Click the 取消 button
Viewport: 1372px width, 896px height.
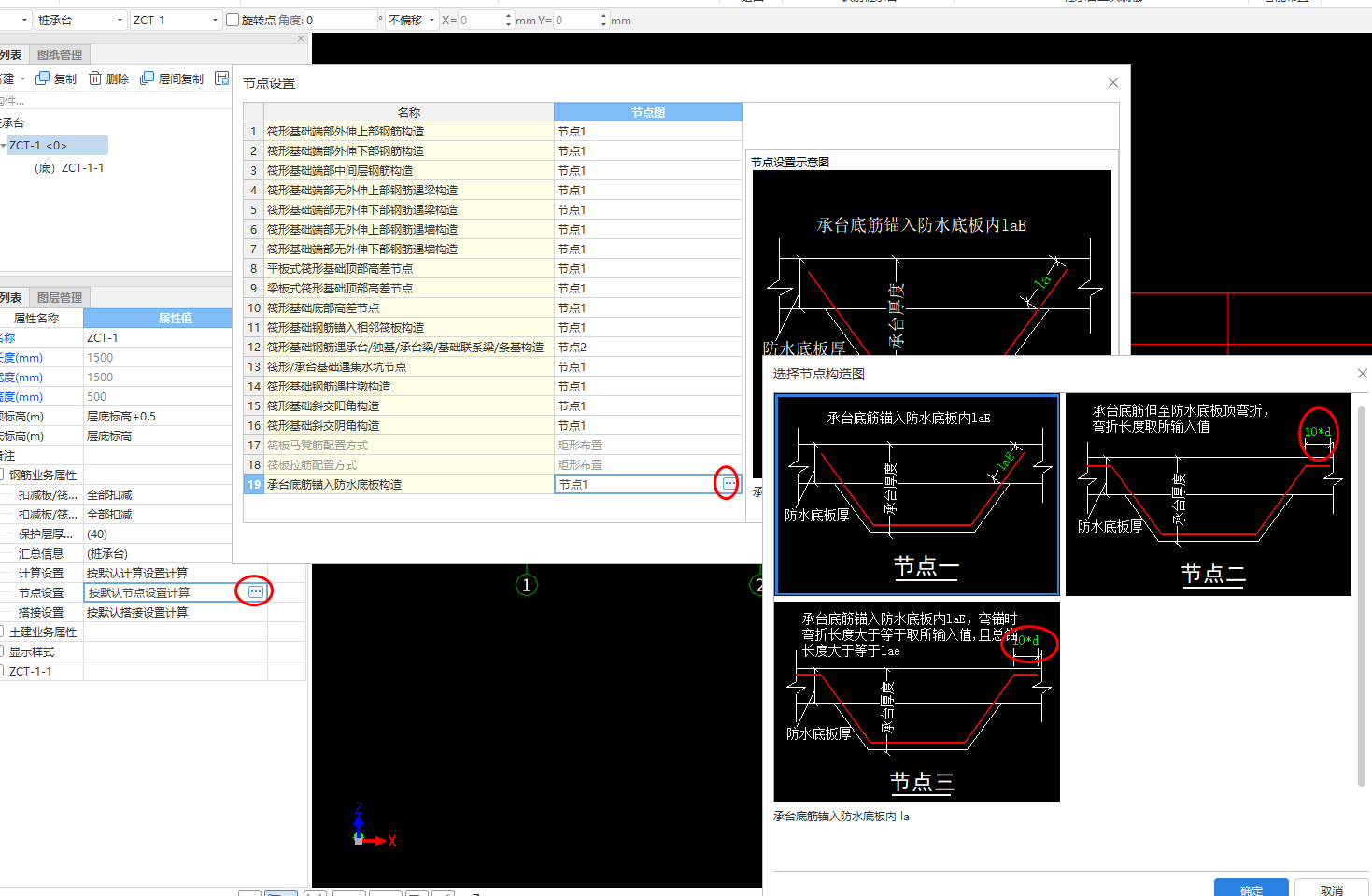click(1332, 889)
